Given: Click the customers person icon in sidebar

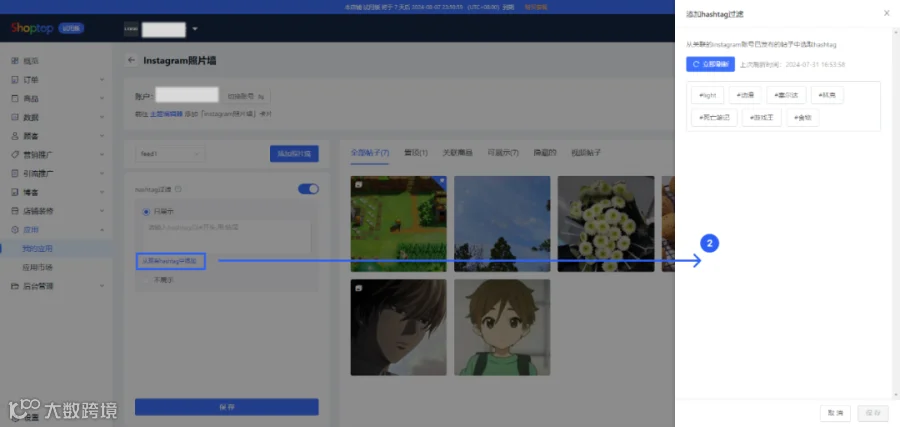Looking at the screenshot, I should (15, 136).
